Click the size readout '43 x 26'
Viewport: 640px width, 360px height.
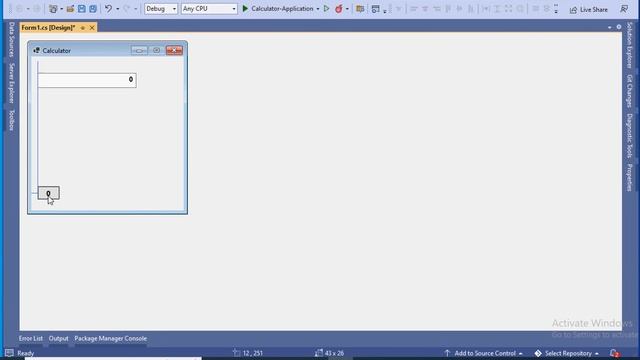tap(330, 353)
